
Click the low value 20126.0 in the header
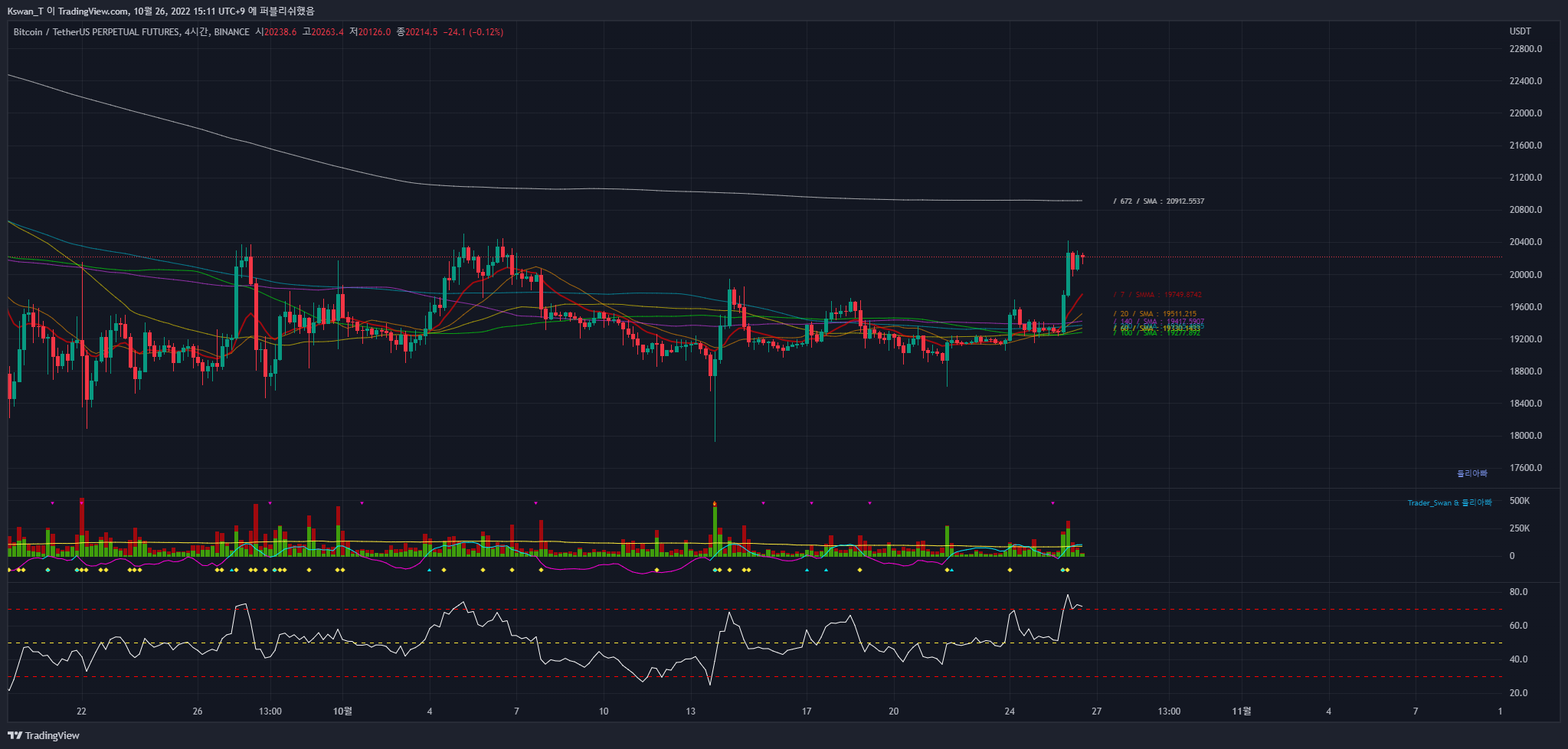(375, 32)
